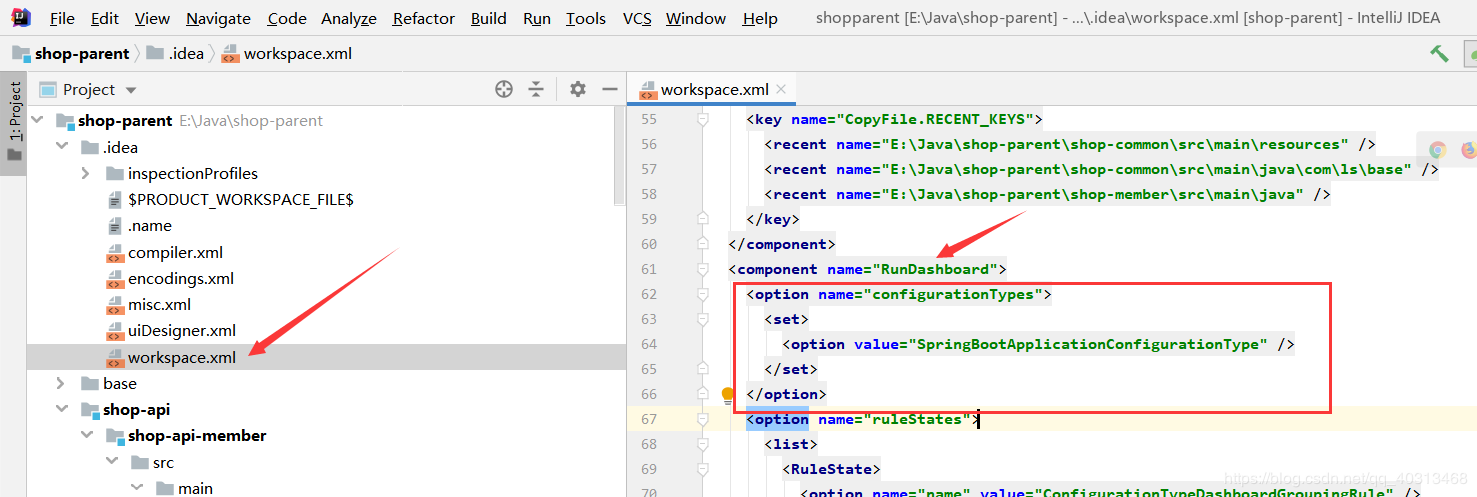Collapse the .idea folder
This screenshot has width=1477, height=497.
point(61,147)
